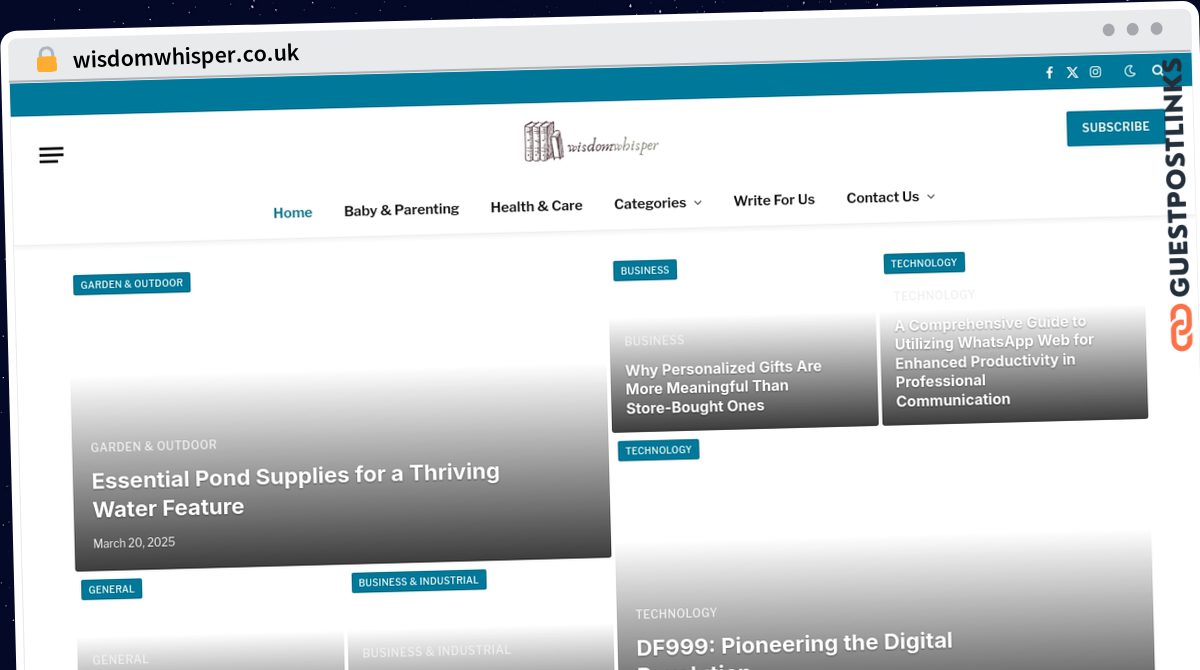Click the wisdomwhisper.co.uk address text
Viewport: 1200px width, 670px height.
[x=186, y=56]
